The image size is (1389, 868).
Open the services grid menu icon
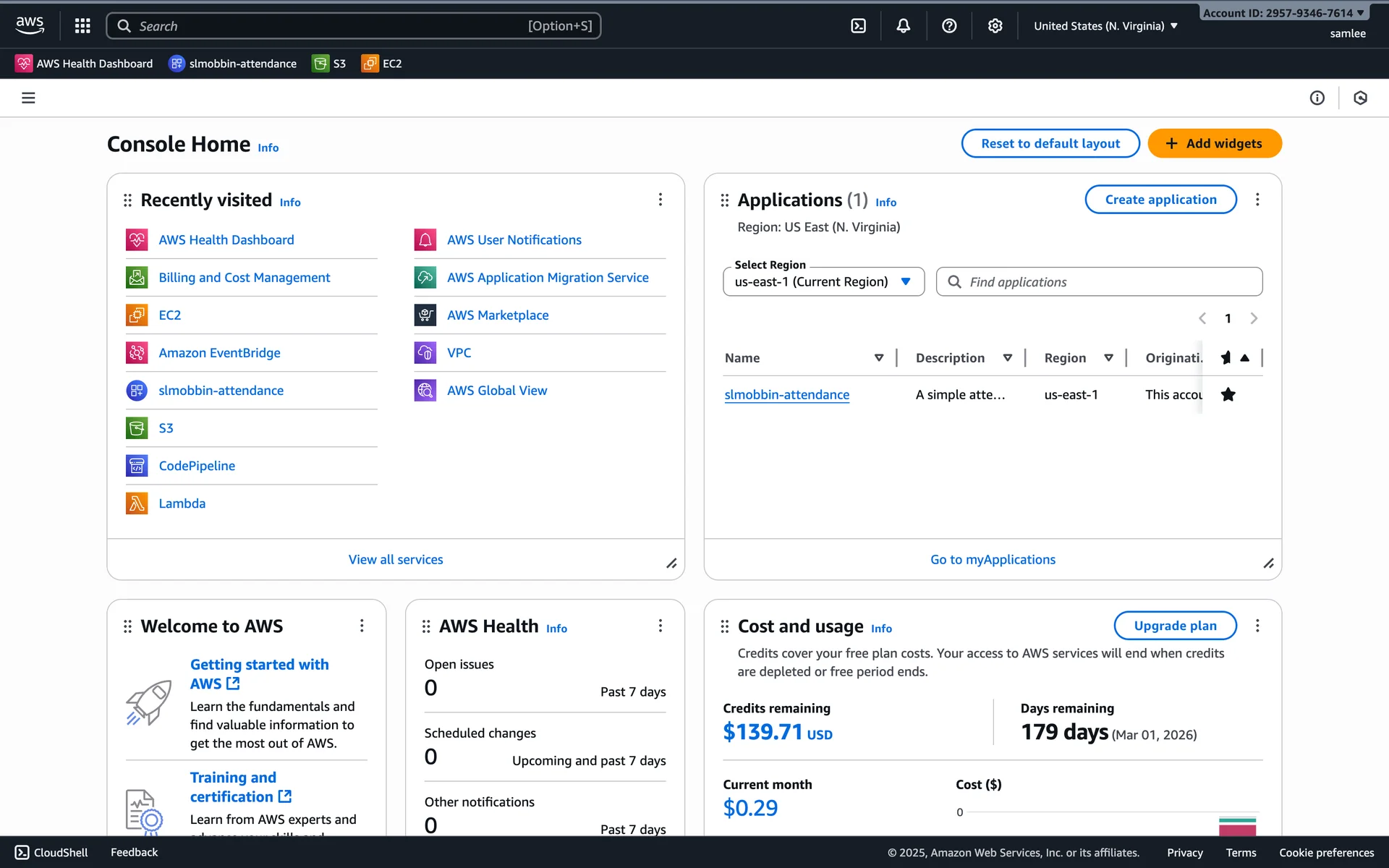[82, 26]
